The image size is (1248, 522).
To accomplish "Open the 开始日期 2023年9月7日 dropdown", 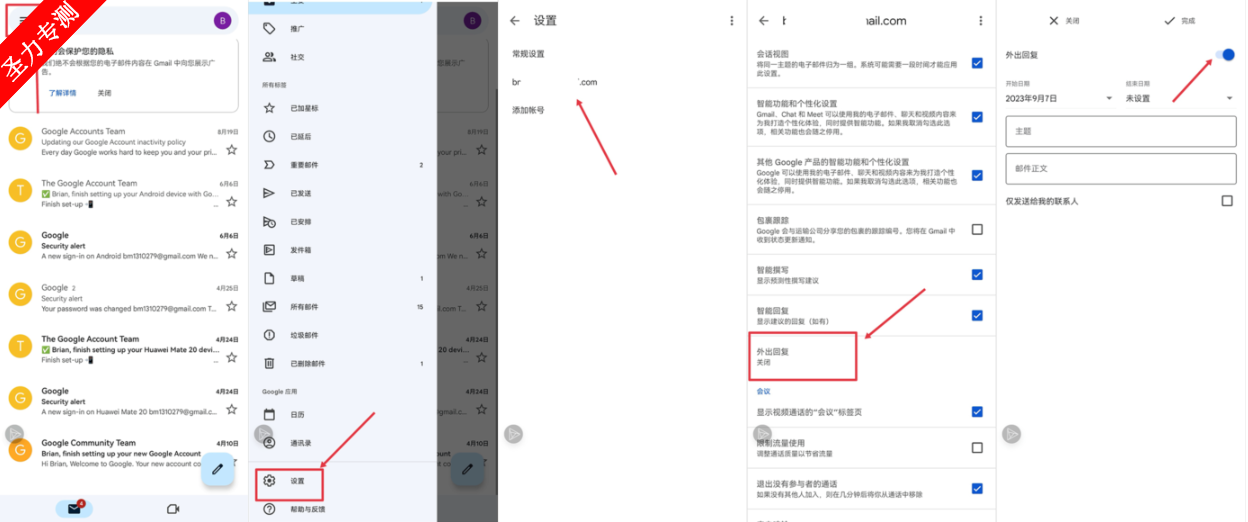I will tap(1059, 98).
